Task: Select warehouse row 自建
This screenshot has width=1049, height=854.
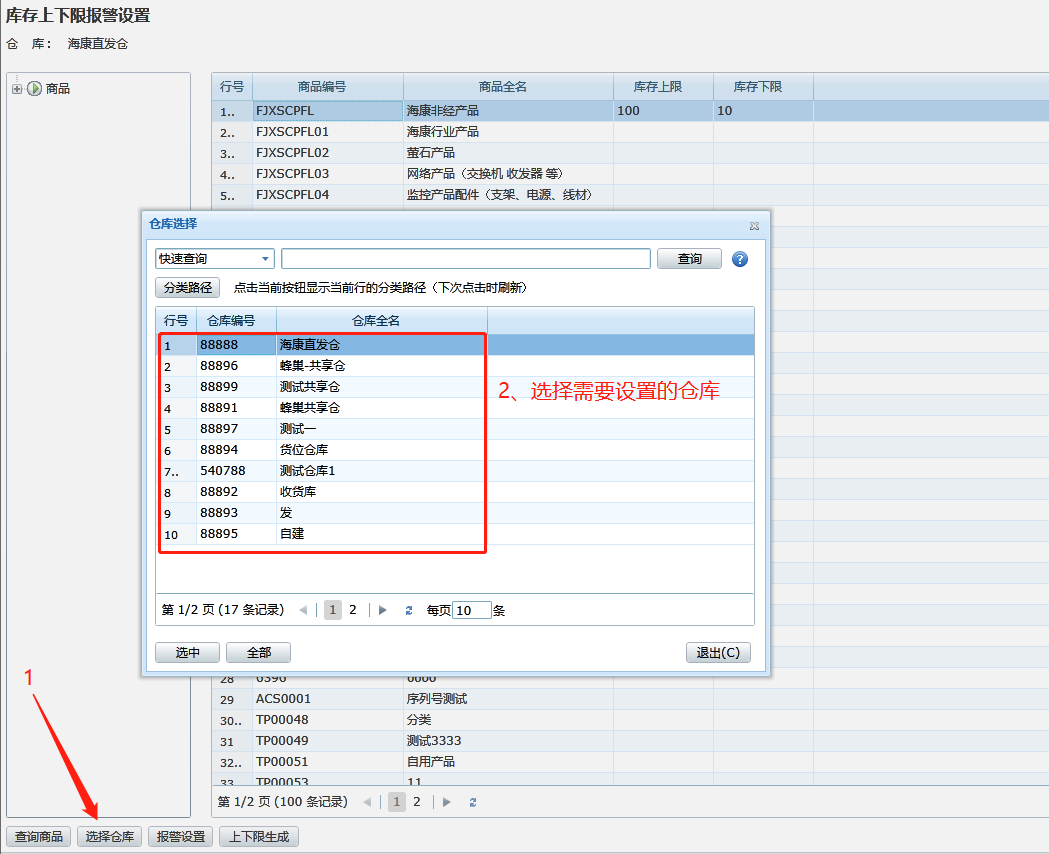Action: [455, 534]
